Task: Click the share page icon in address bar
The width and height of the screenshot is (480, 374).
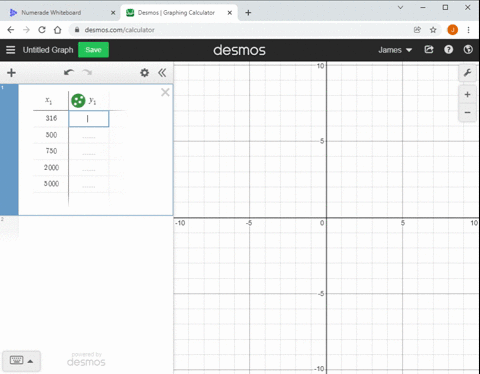Action: point(417,30)
